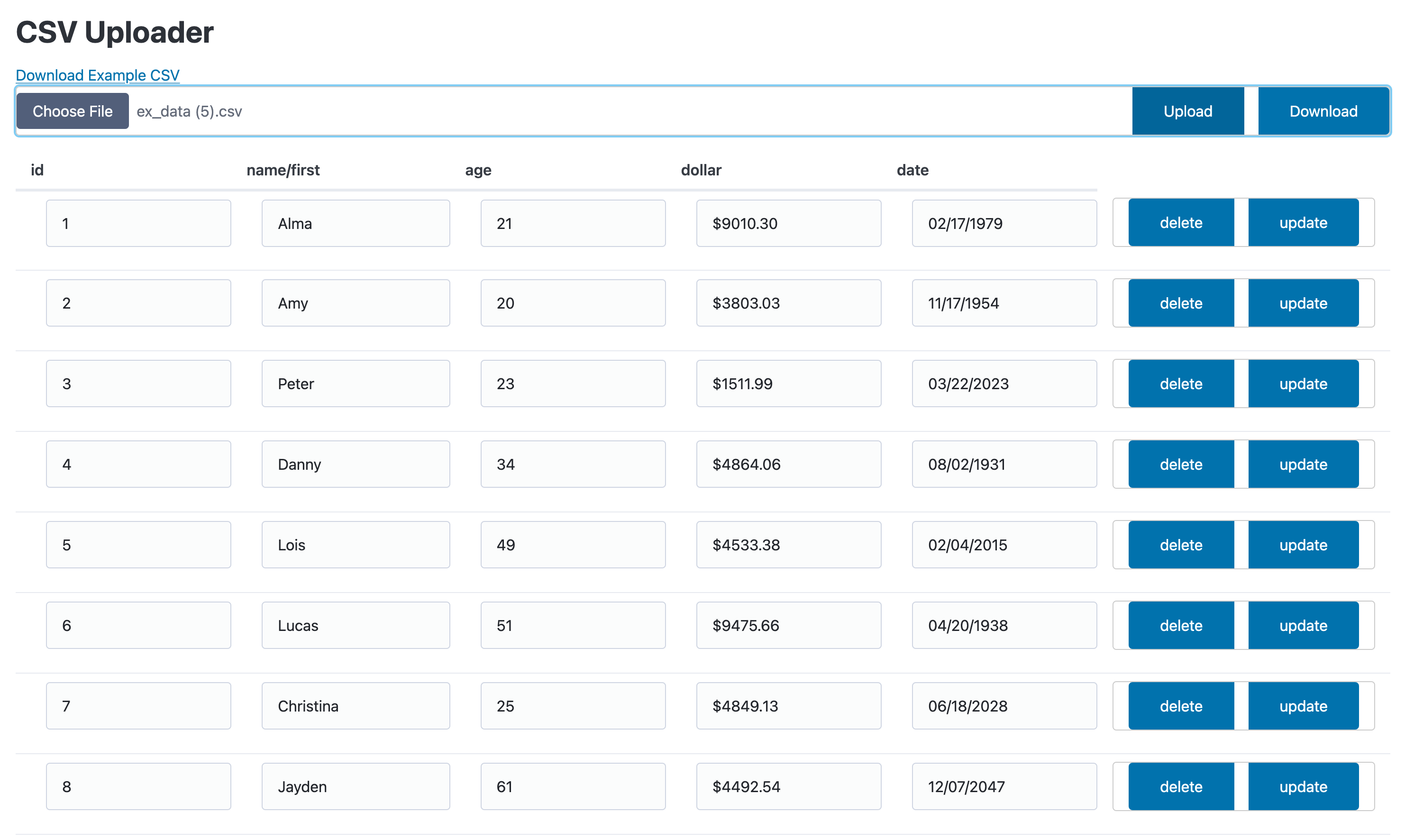
Task: Update the row for Lucas
Action: point(1303,625)
